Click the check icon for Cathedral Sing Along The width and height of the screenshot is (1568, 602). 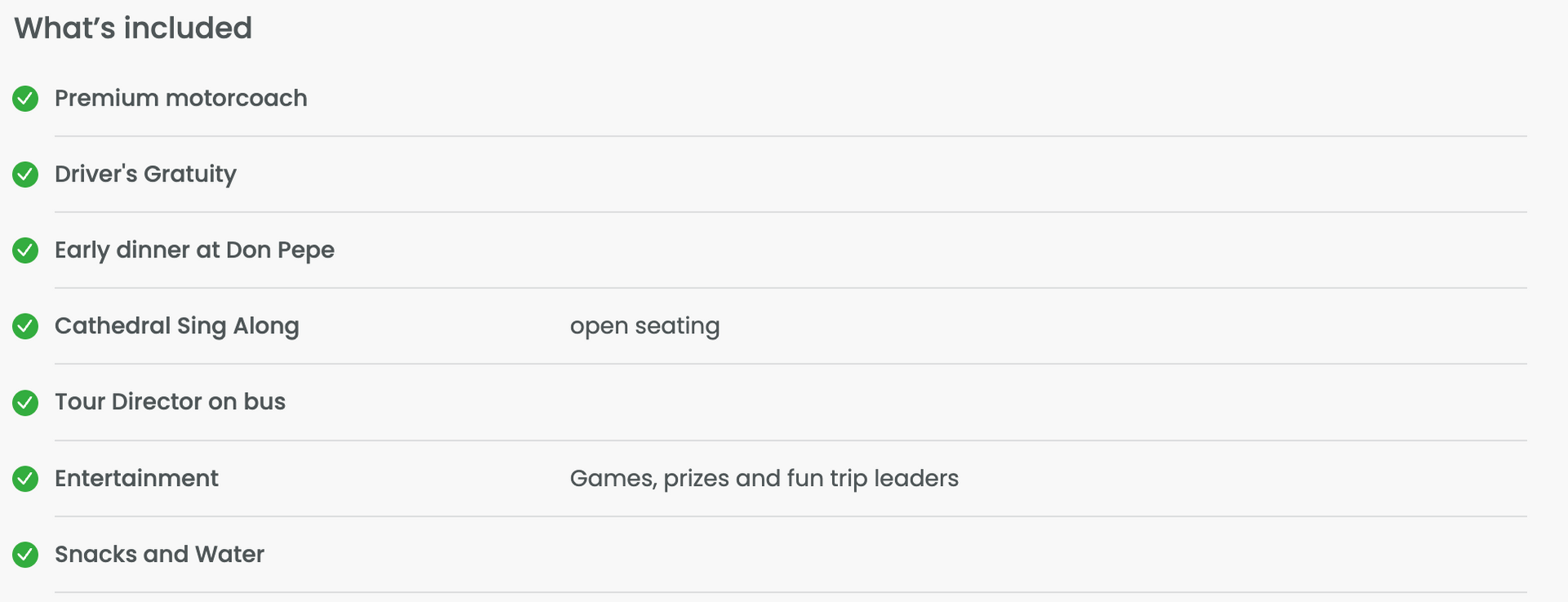25,327
